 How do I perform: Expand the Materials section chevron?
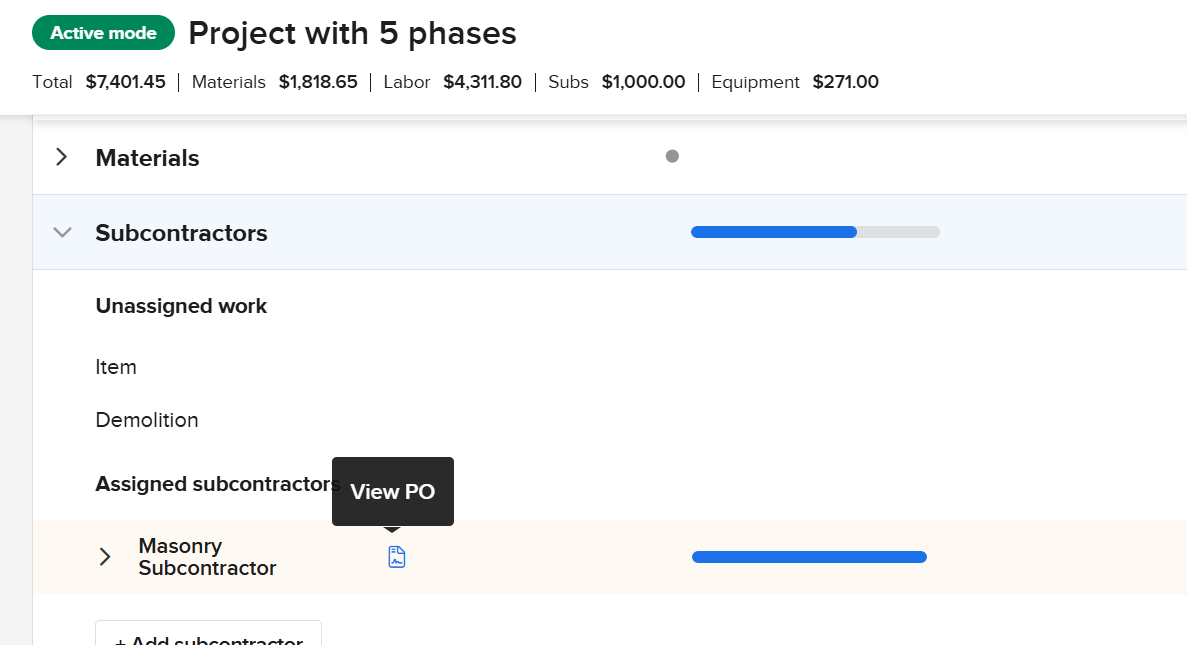(62, 157)
